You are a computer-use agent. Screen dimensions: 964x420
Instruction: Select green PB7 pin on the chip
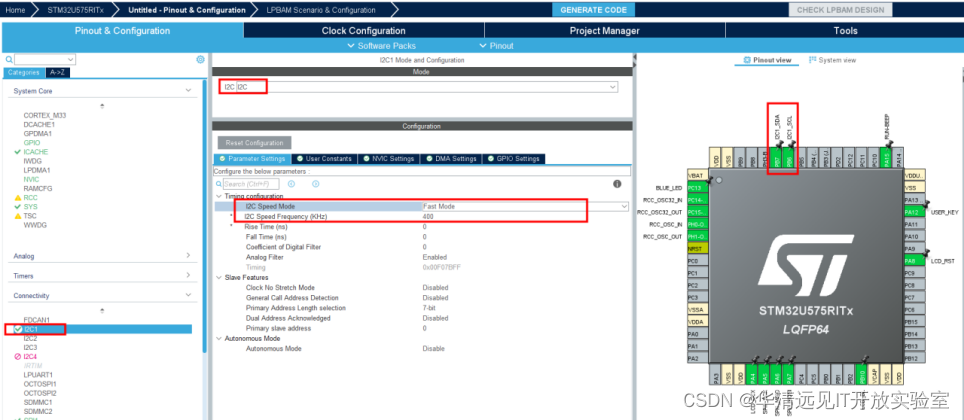(x=776, y=159)
